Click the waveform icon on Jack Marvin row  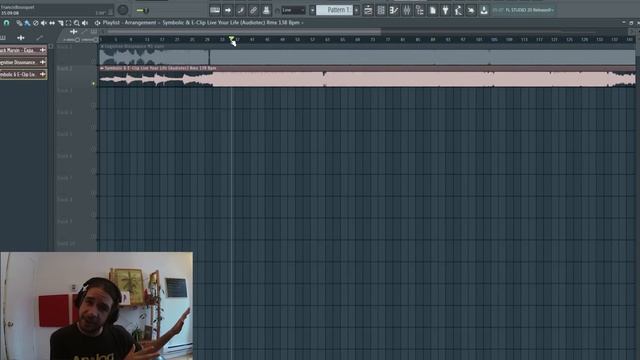tap(42, 50)
